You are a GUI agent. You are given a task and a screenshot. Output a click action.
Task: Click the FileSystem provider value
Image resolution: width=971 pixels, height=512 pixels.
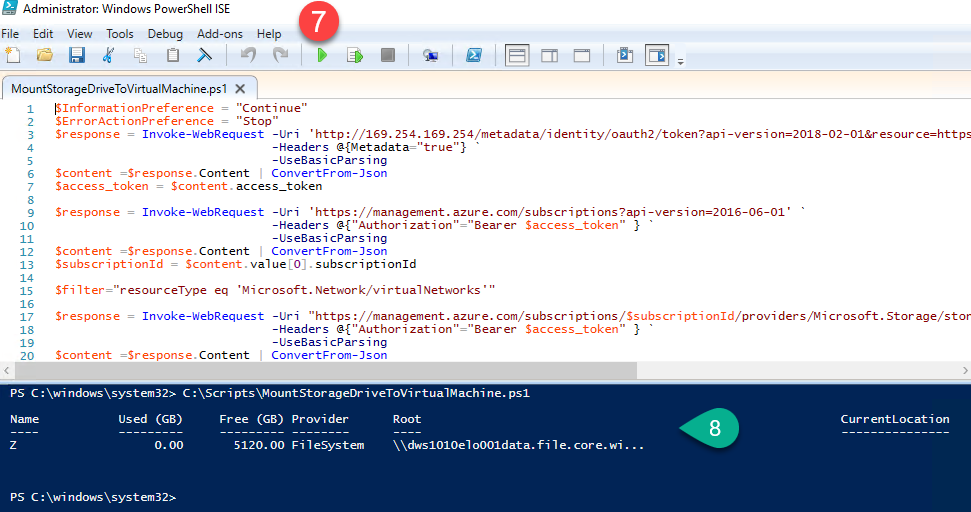(x=328, y=445)
